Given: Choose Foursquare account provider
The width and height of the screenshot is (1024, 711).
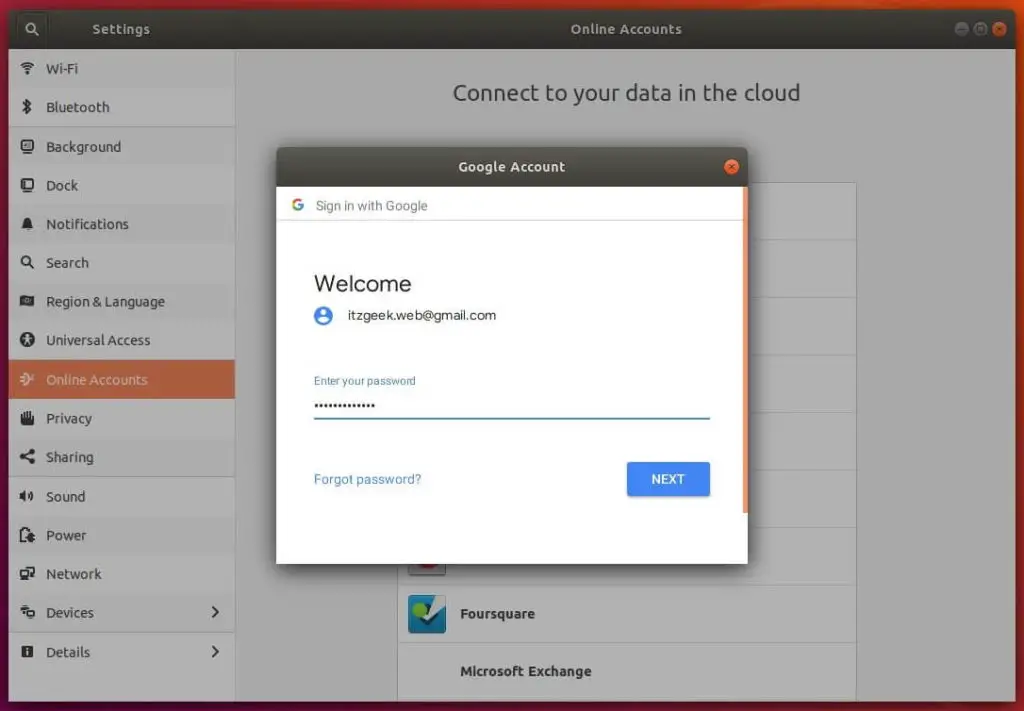Looking at the screenshot, I should point(627,614).
